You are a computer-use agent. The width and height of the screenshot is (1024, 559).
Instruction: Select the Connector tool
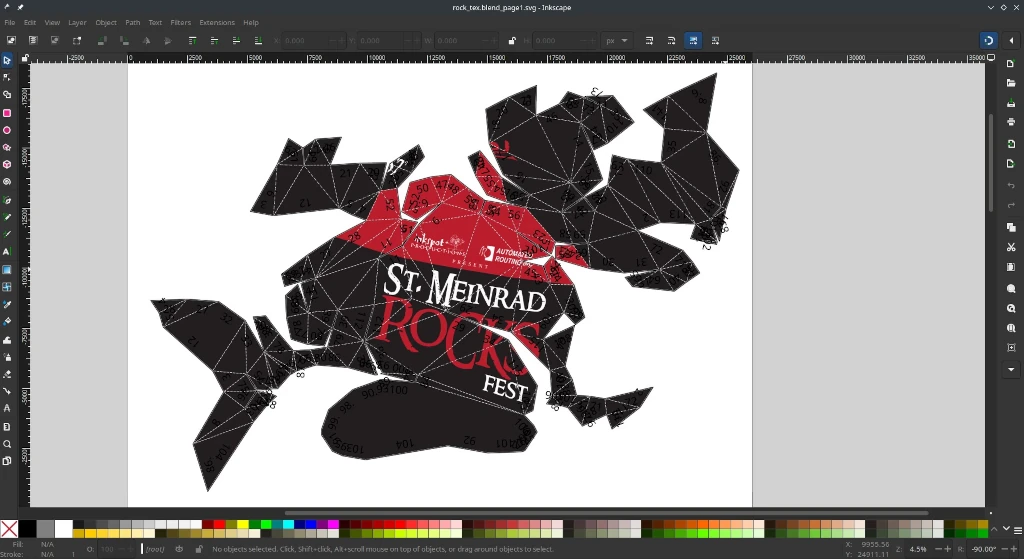coord(7,391)
